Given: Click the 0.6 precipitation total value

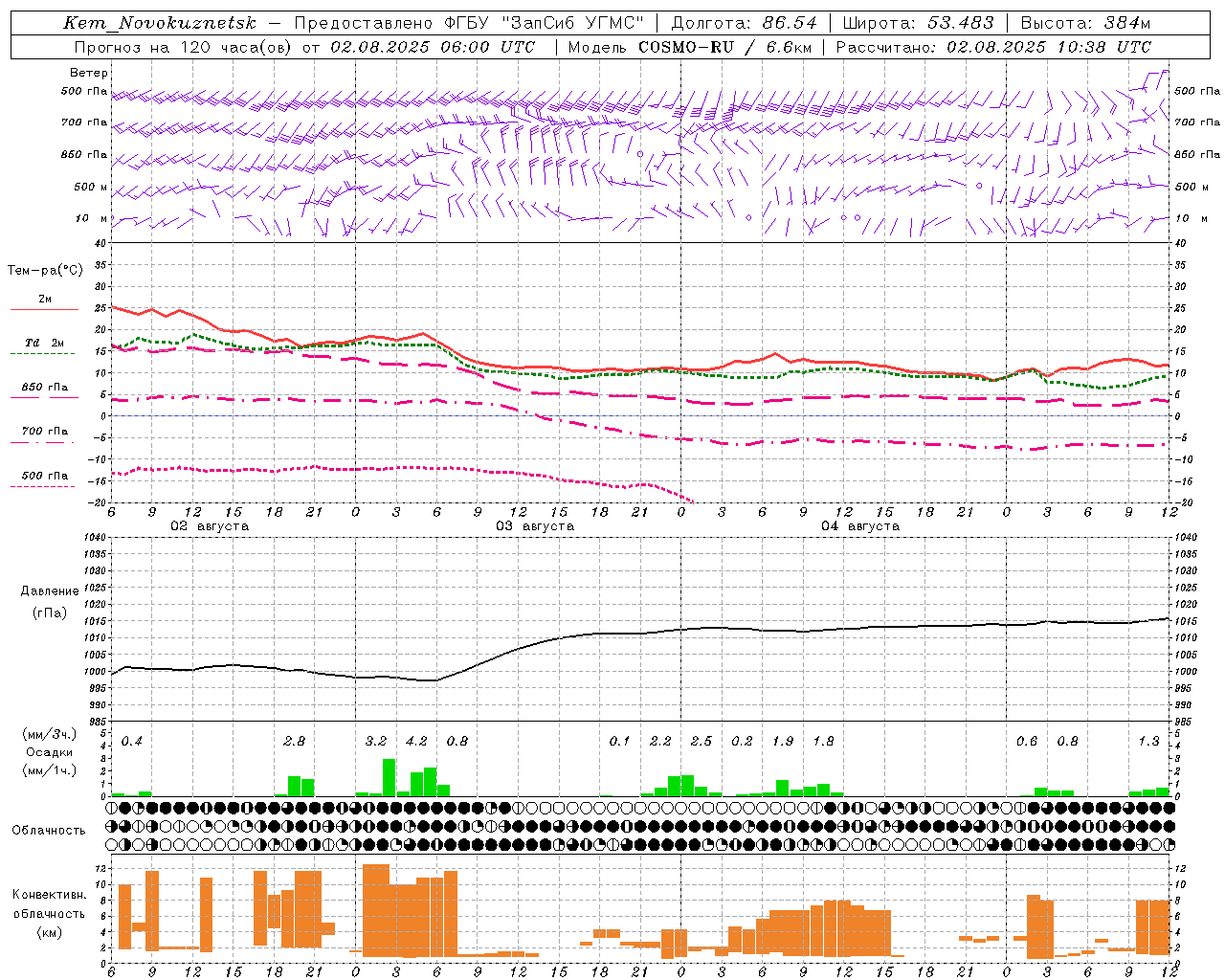Looking at the screenshot, I should click(1026, 742).
